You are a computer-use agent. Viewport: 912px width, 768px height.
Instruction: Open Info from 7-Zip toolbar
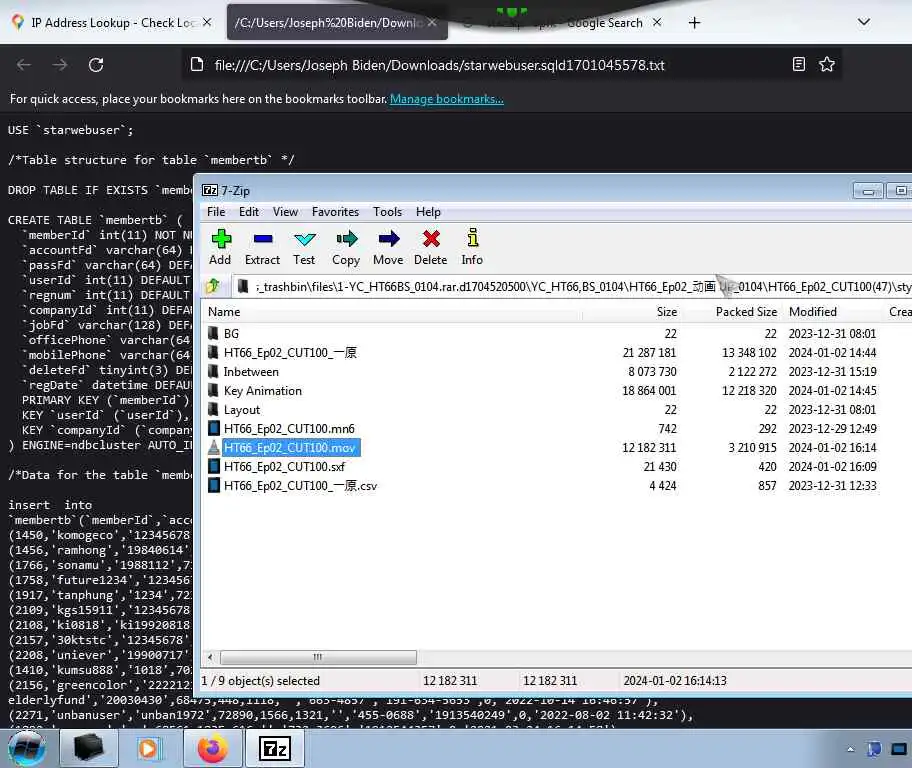(472, 247)
